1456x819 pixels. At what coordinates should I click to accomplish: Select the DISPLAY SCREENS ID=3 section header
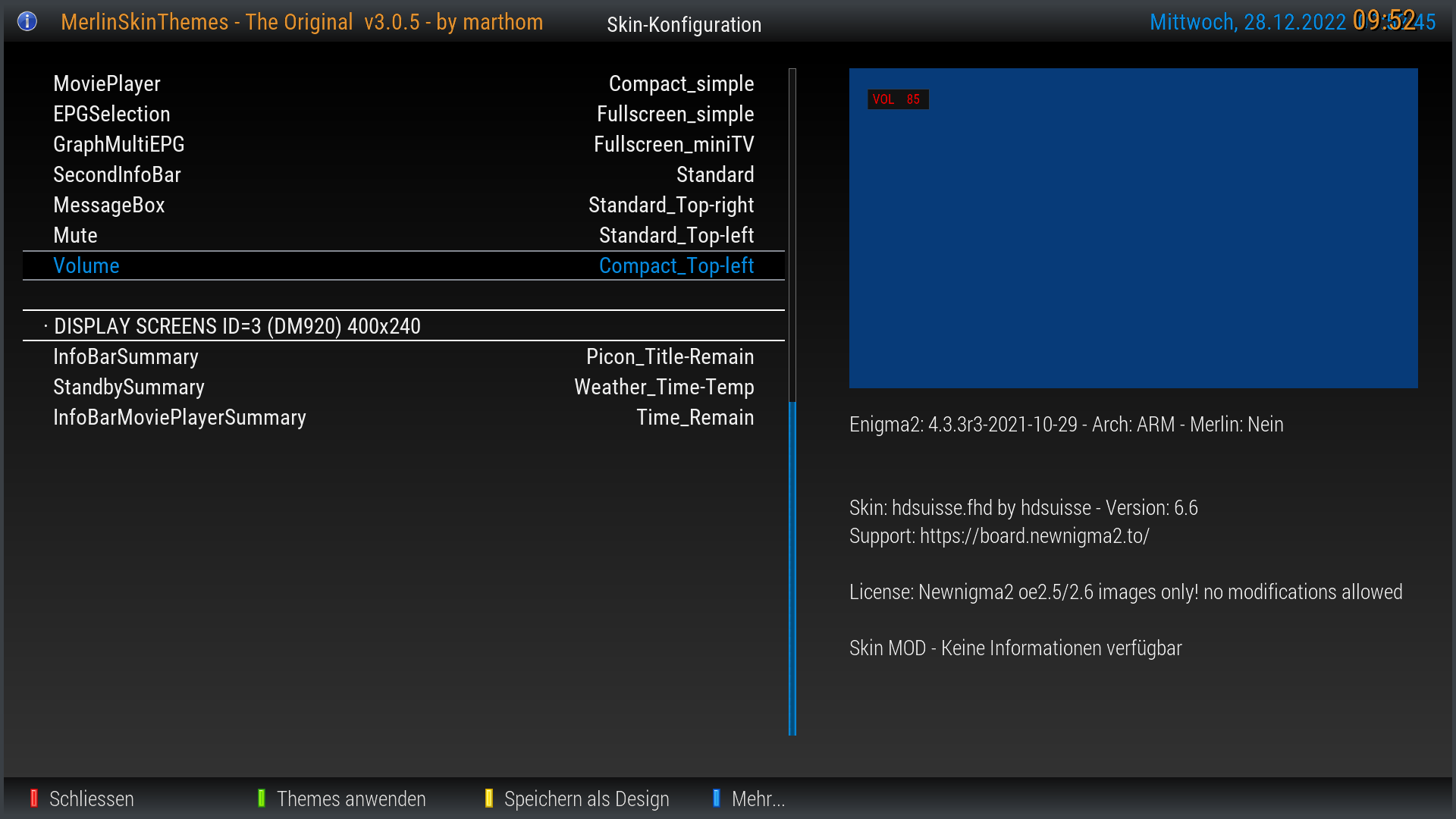pos(237,326)
